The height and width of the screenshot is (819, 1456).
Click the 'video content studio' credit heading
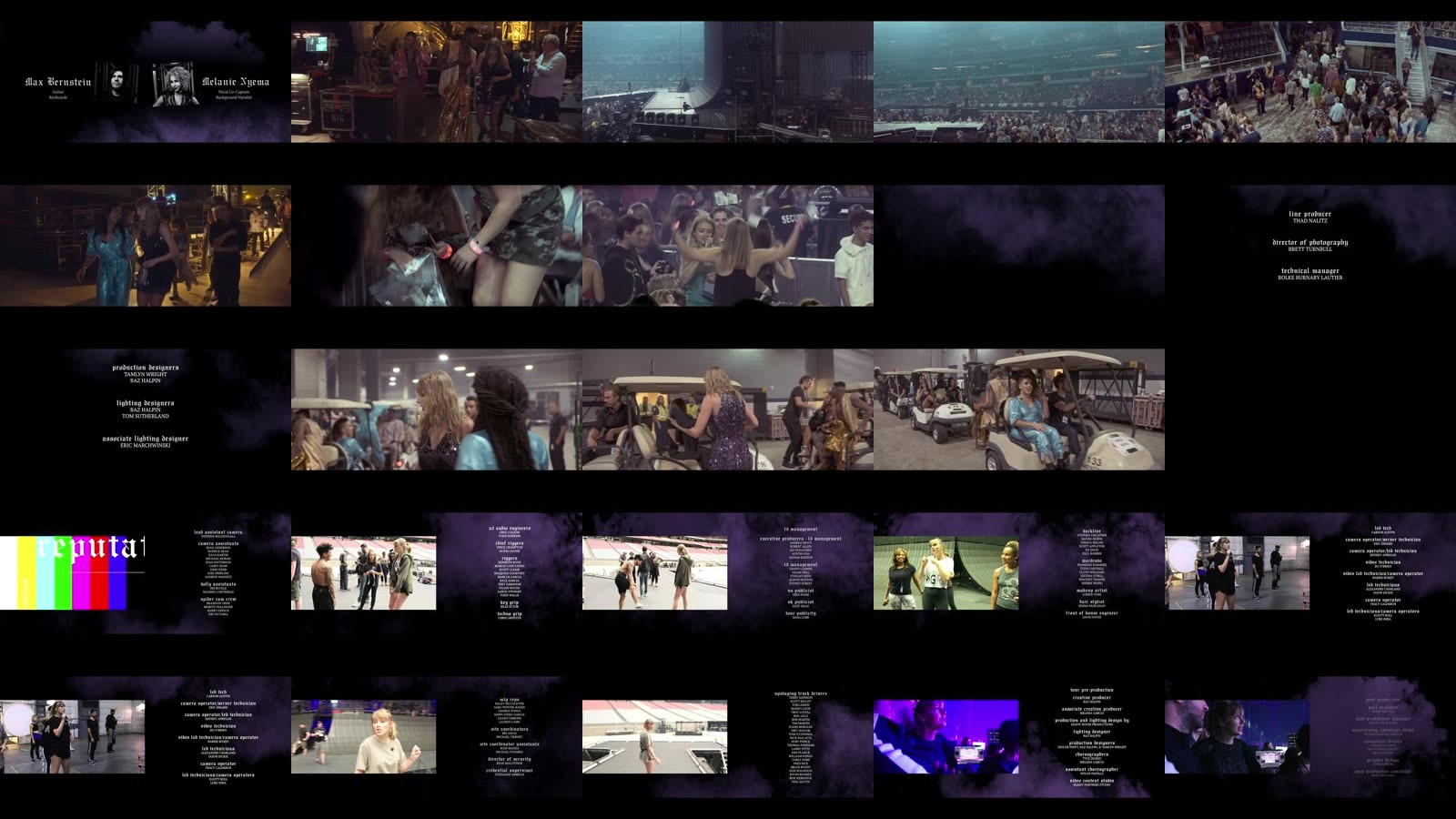tap(1092, 780)
